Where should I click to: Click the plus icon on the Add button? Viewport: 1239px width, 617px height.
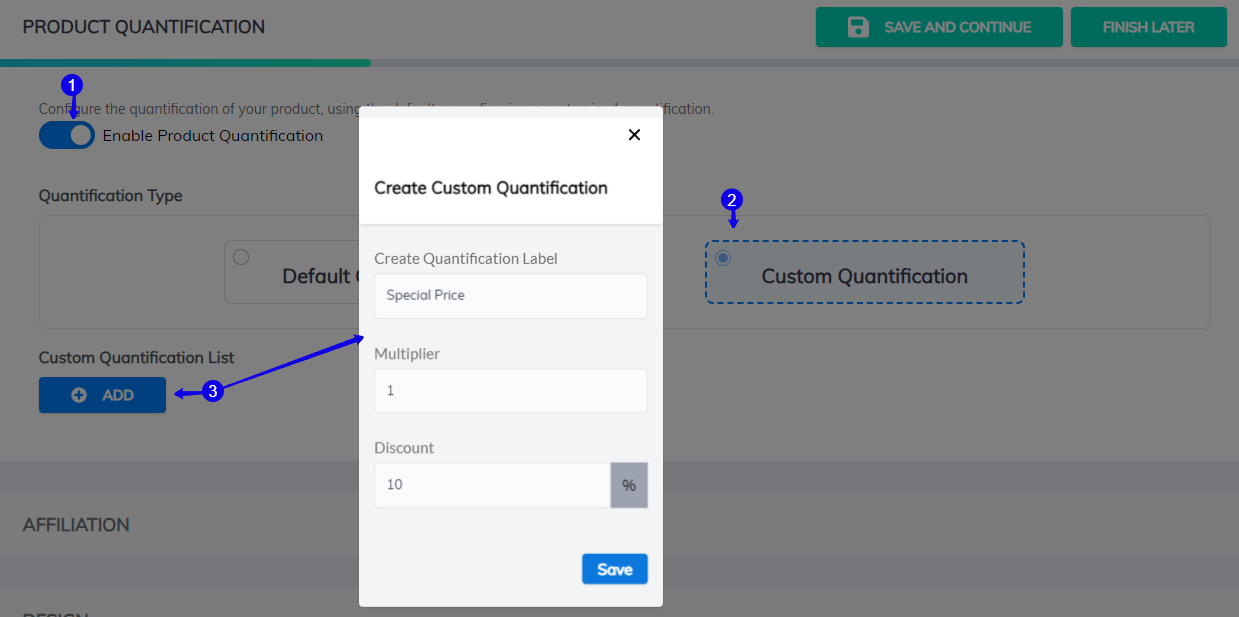coord(78,395)
